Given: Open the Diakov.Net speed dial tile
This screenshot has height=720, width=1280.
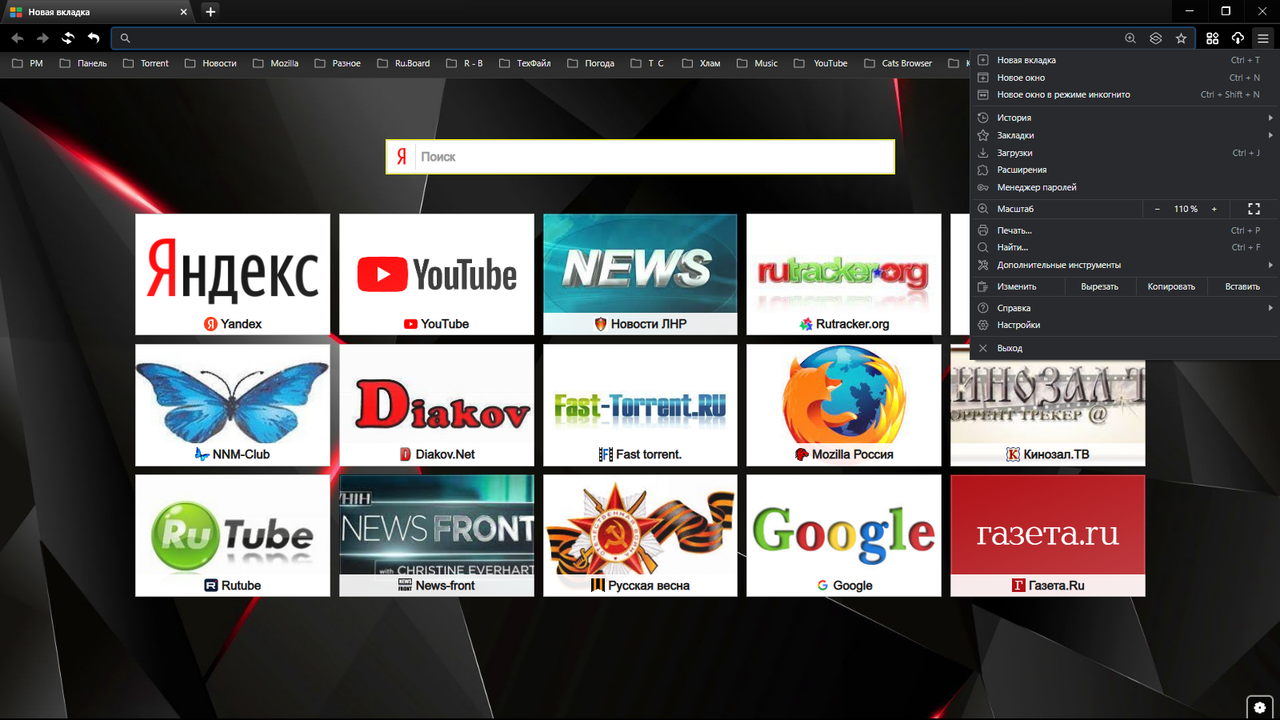Looking at the screenshot, I should [436, 405].
